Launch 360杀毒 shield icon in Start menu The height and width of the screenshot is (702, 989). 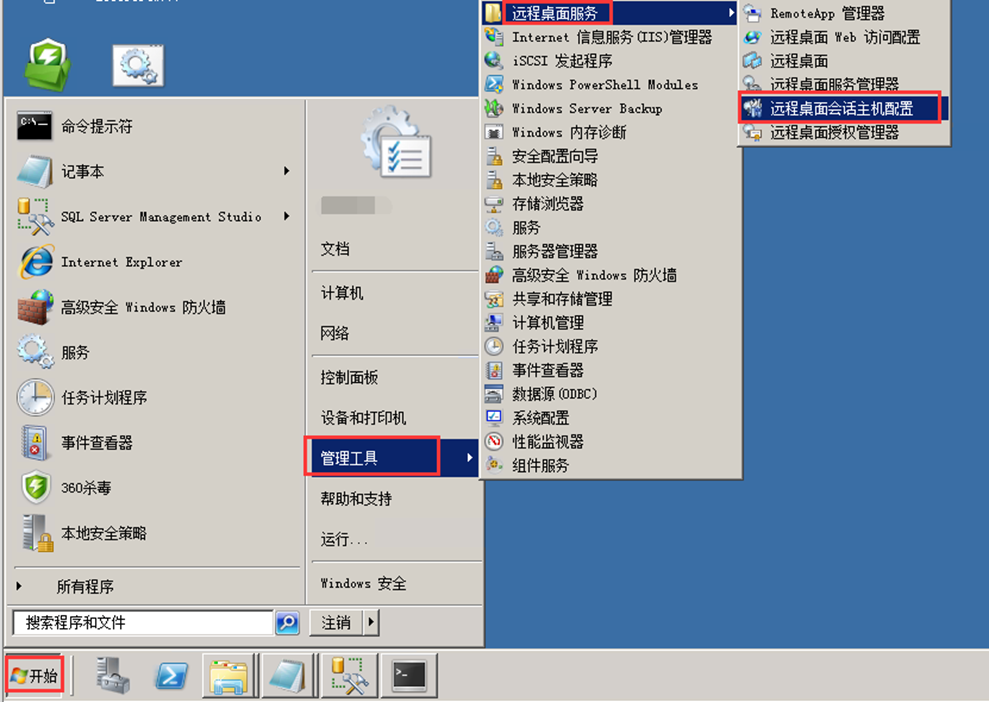pyautogui.click(x=35, y=488)
